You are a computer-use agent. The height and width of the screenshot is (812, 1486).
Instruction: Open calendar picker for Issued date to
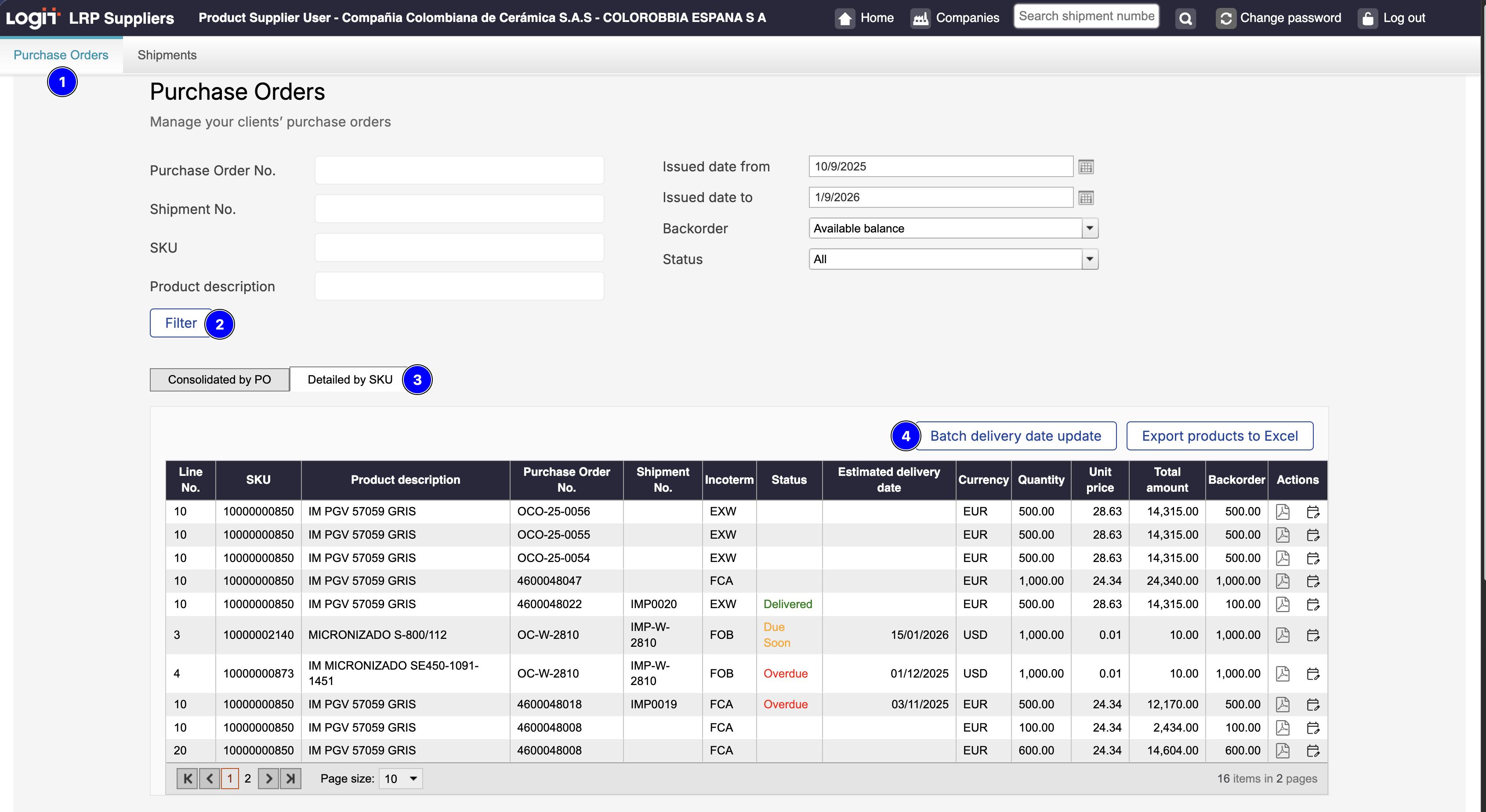[1086, 198]
